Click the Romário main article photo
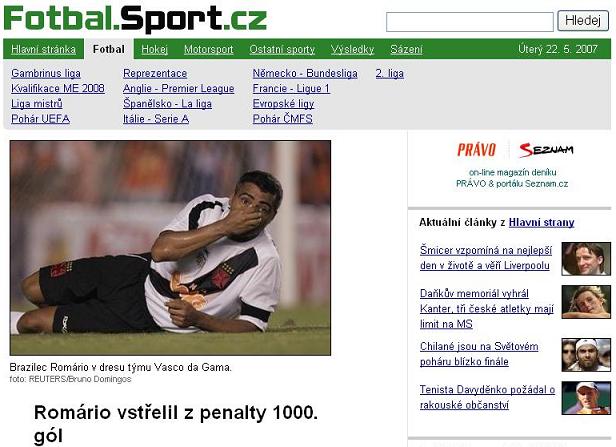This screenshot has width=616, height=447. pyautogui.click(x=170, y=248)
